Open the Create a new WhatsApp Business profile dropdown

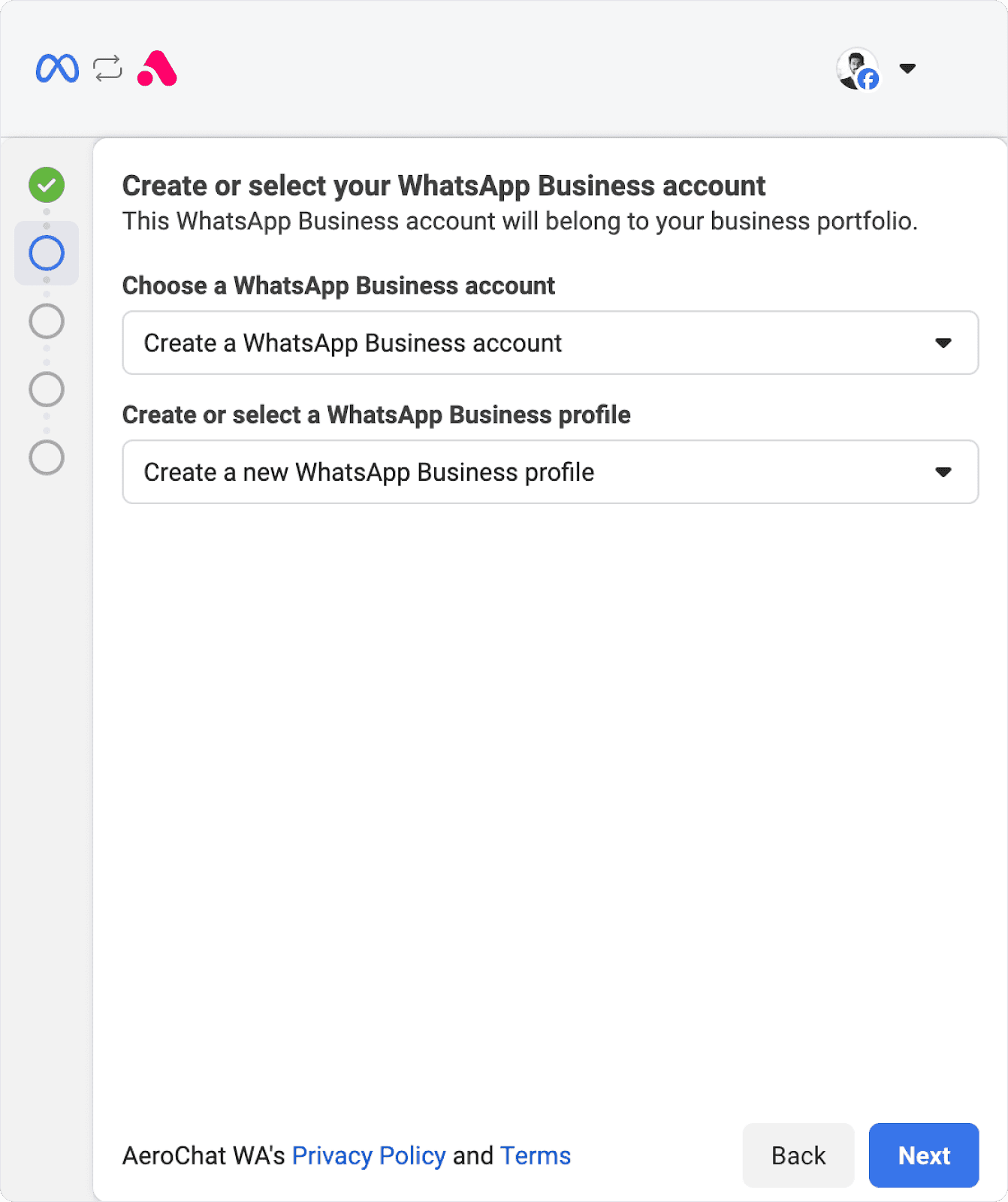[x=551, y=472]
